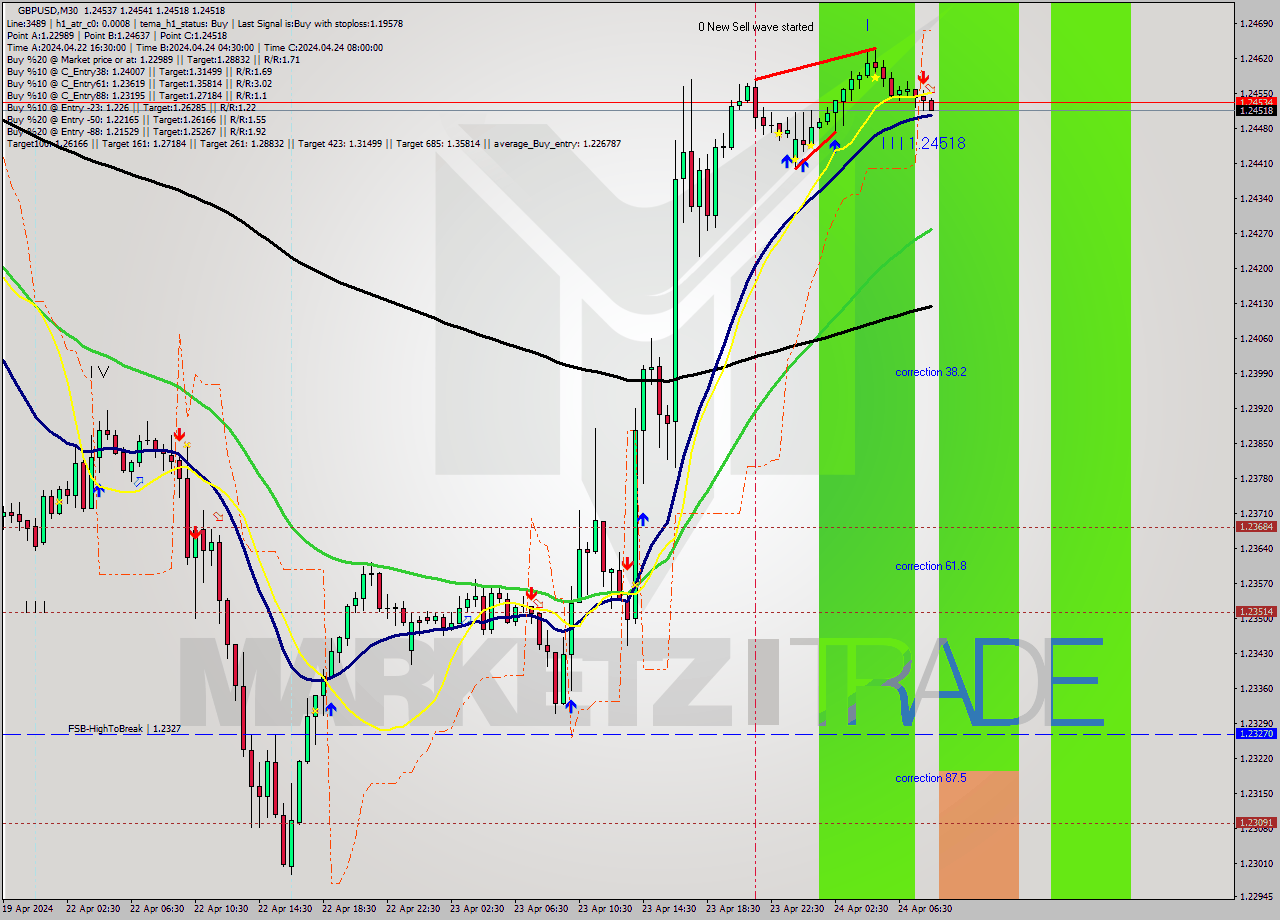The width and height of the screenshot is (1280, 920).
Task: Click the 1.23684 level price tag
Action: pyautogui.click(x=1255, y=527)
